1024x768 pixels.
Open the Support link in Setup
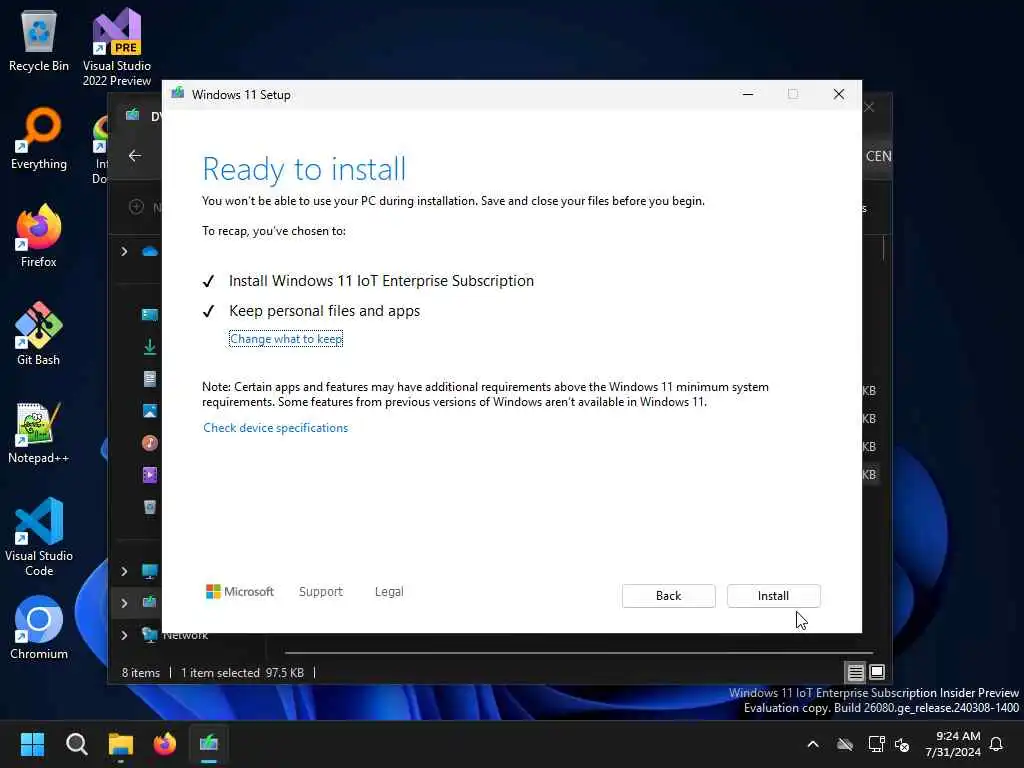(321, 592)
